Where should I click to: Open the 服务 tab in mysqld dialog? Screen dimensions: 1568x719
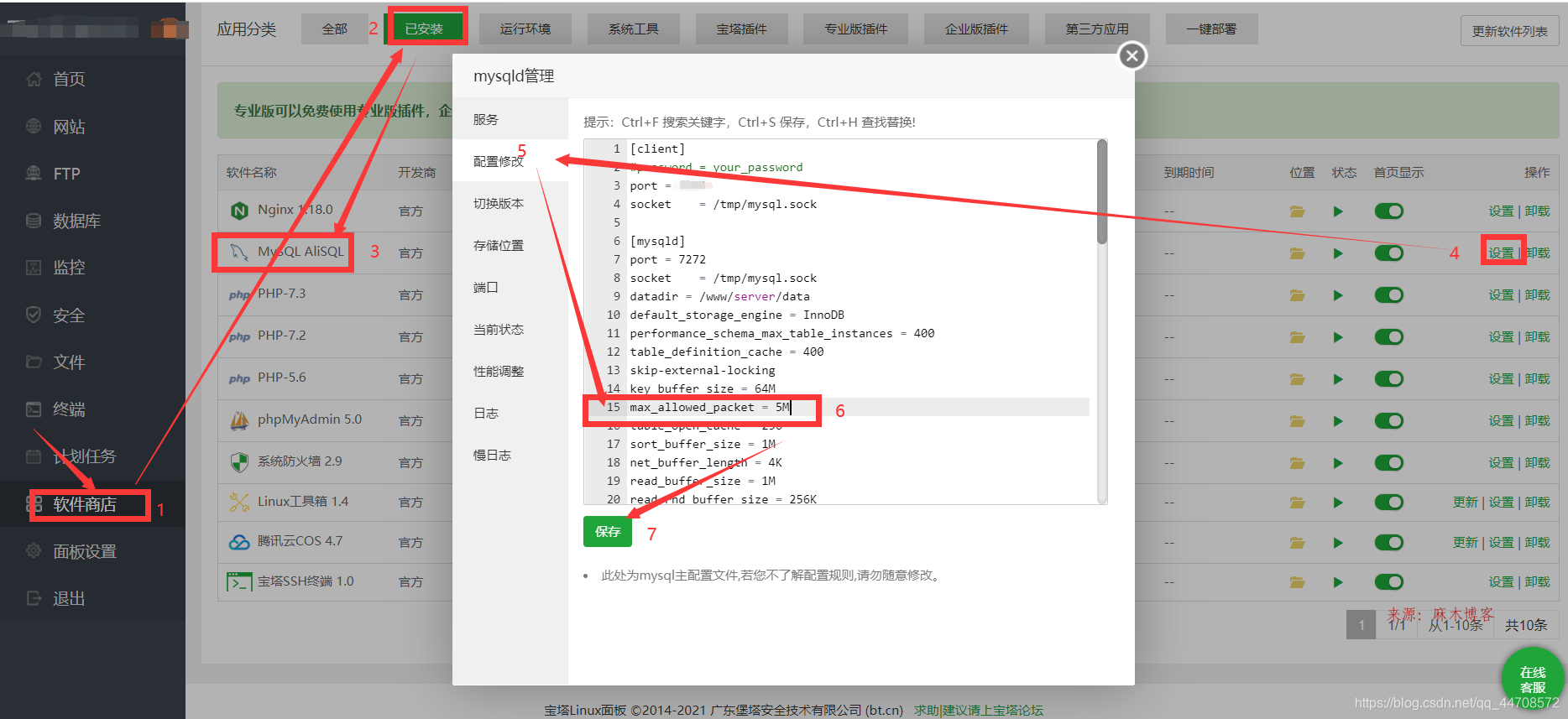(510, 119)
